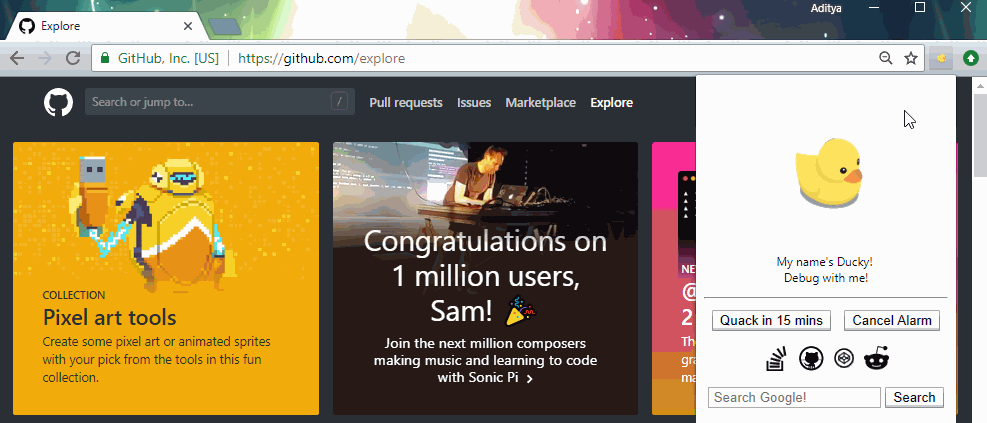Open CodePen icon in Ducky popup
The image size is (987, 423).
click(843, 358)
